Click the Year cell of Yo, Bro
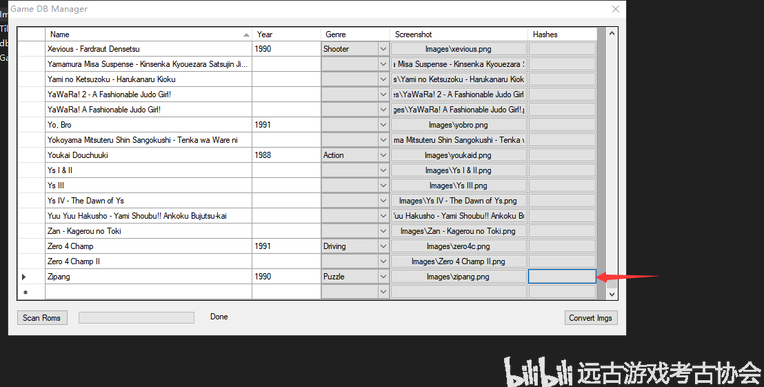The width and height of the screenshot is (764, 387). [x=286, y=125]
